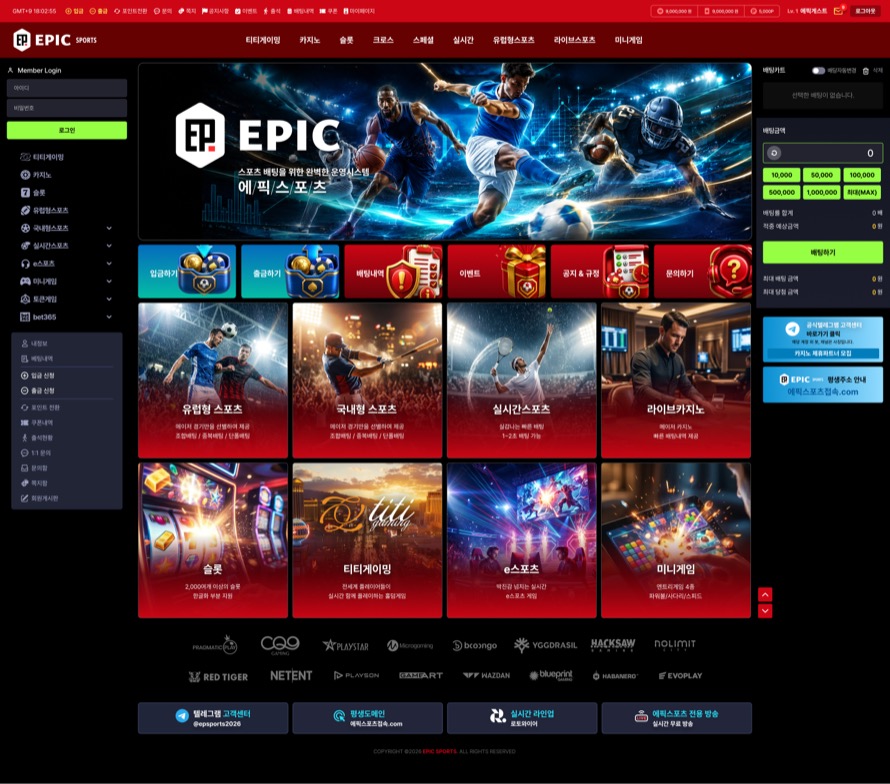Select 슬롯 in the top navigation

click(346, 40)
